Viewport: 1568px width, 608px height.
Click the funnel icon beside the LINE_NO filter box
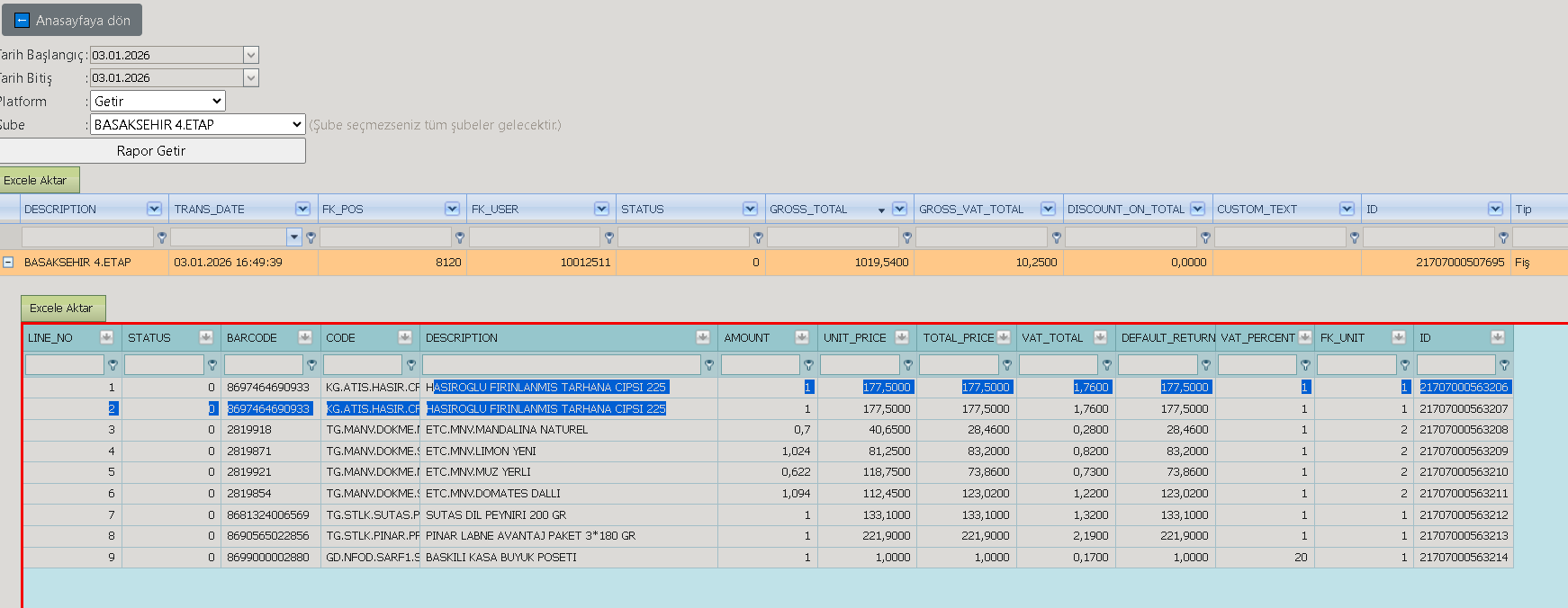click(113, 365)
